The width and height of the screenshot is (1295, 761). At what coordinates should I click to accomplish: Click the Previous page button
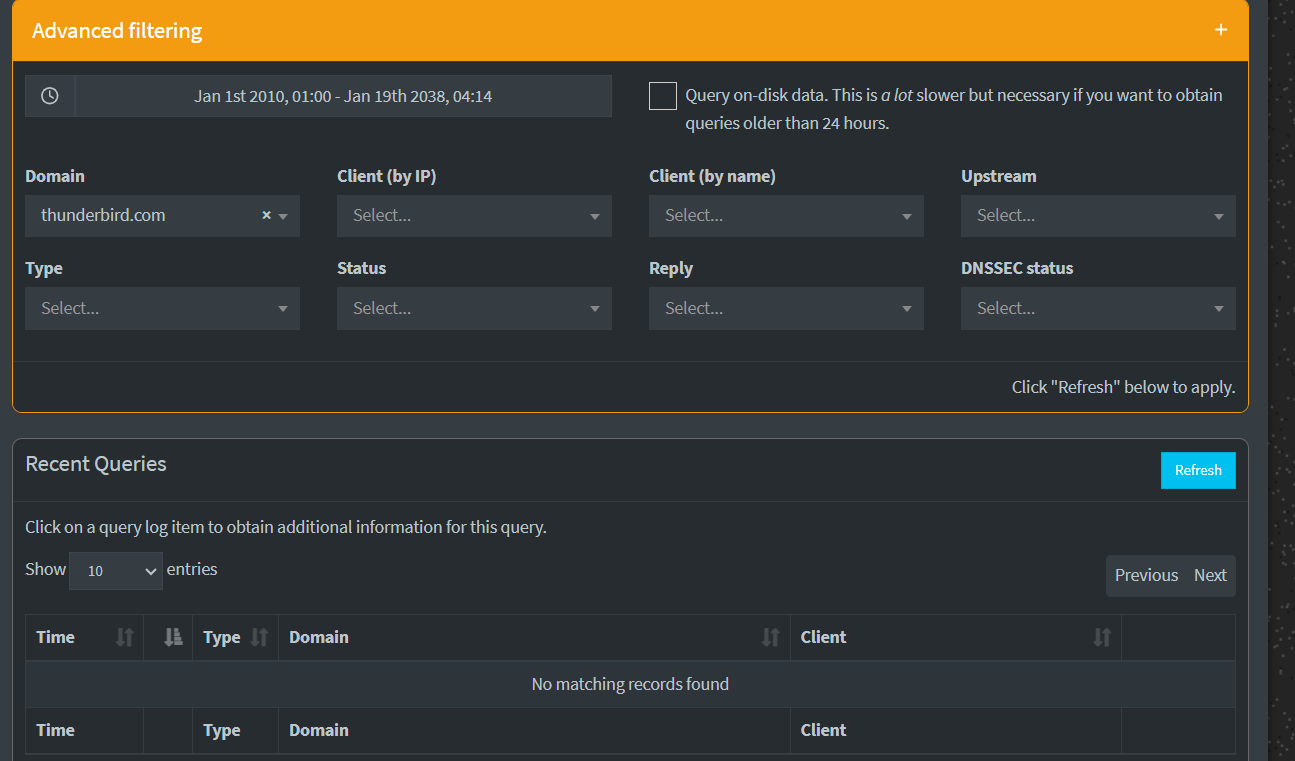(1146, 575)
